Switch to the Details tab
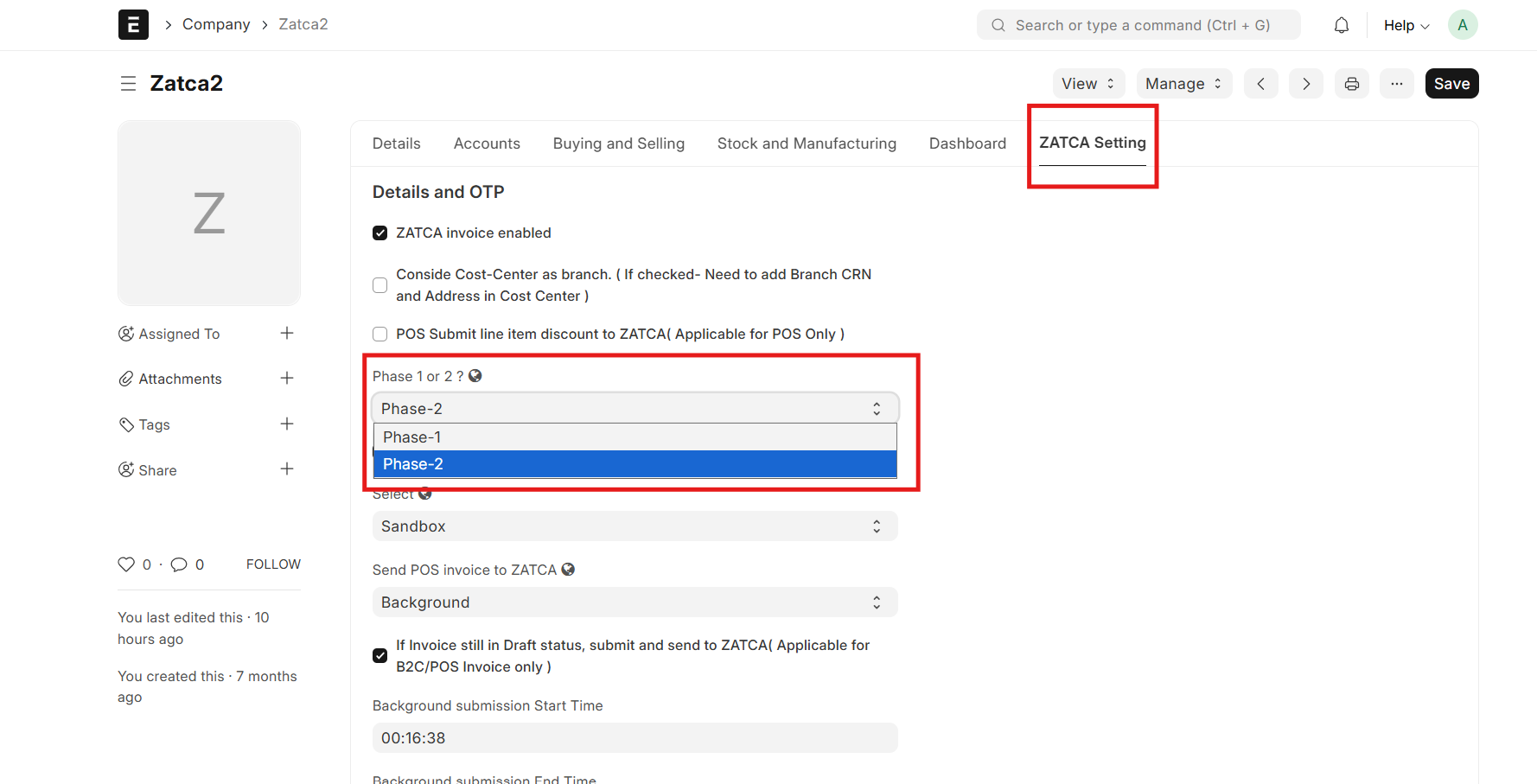 397,143
